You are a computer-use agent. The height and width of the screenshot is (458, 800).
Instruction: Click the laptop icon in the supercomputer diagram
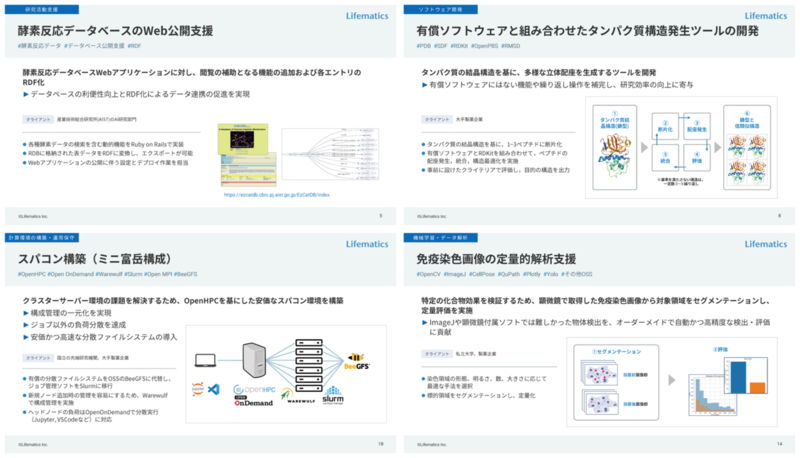click(205, 361)
